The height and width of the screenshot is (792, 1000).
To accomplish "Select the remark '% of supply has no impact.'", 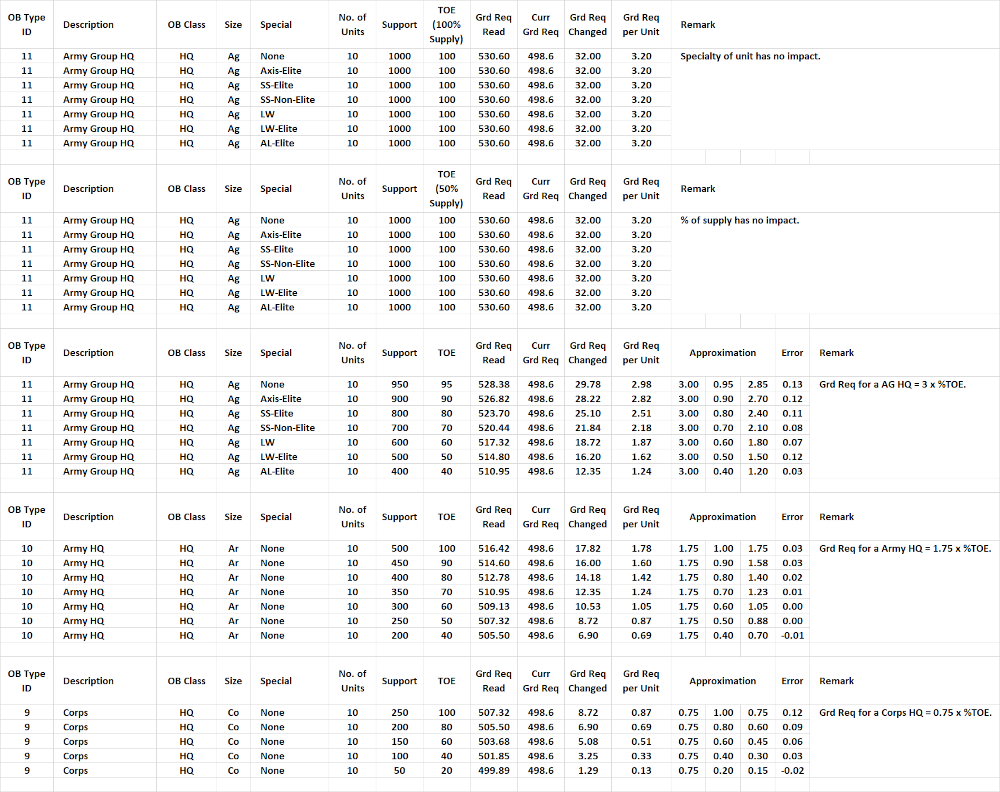I will coord(739,220).
